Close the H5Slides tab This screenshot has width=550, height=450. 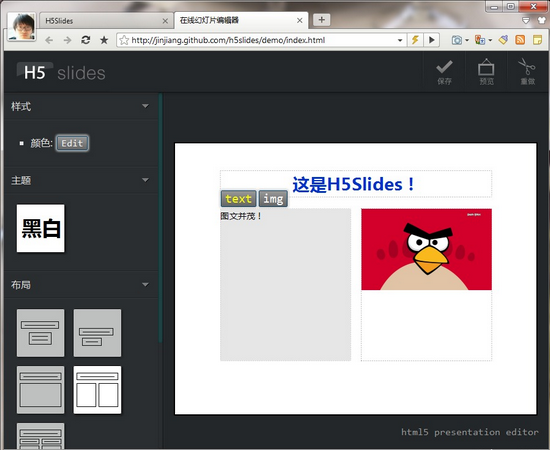(x=165, y=21)
